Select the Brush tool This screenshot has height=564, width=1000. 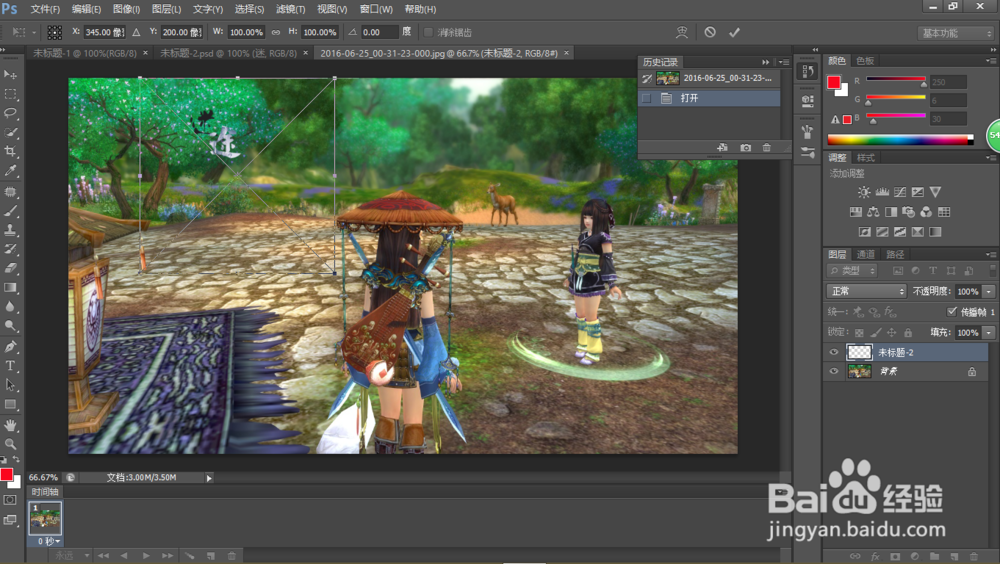pos(10,211)
